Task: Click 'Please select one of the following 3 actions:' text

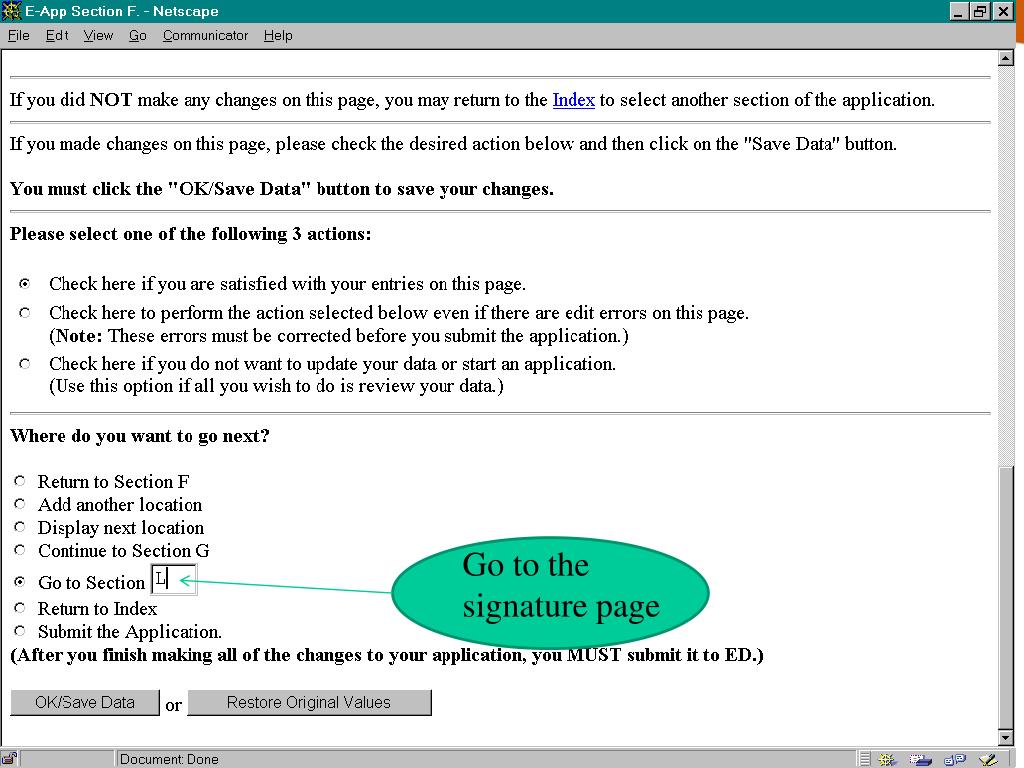Action: coord(191,234)
